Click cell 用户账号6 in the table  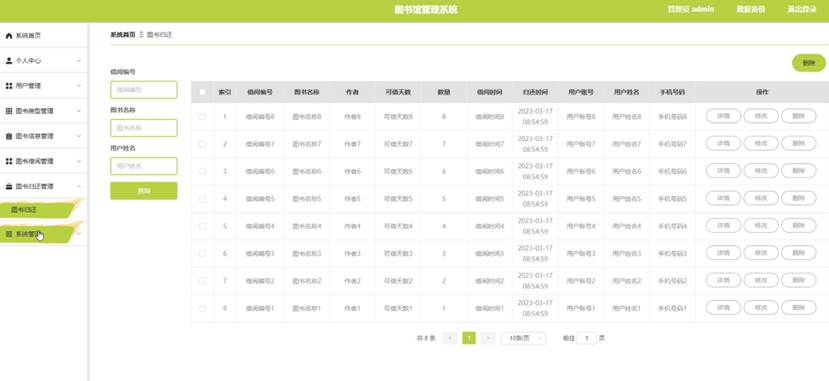pos(581,171)
